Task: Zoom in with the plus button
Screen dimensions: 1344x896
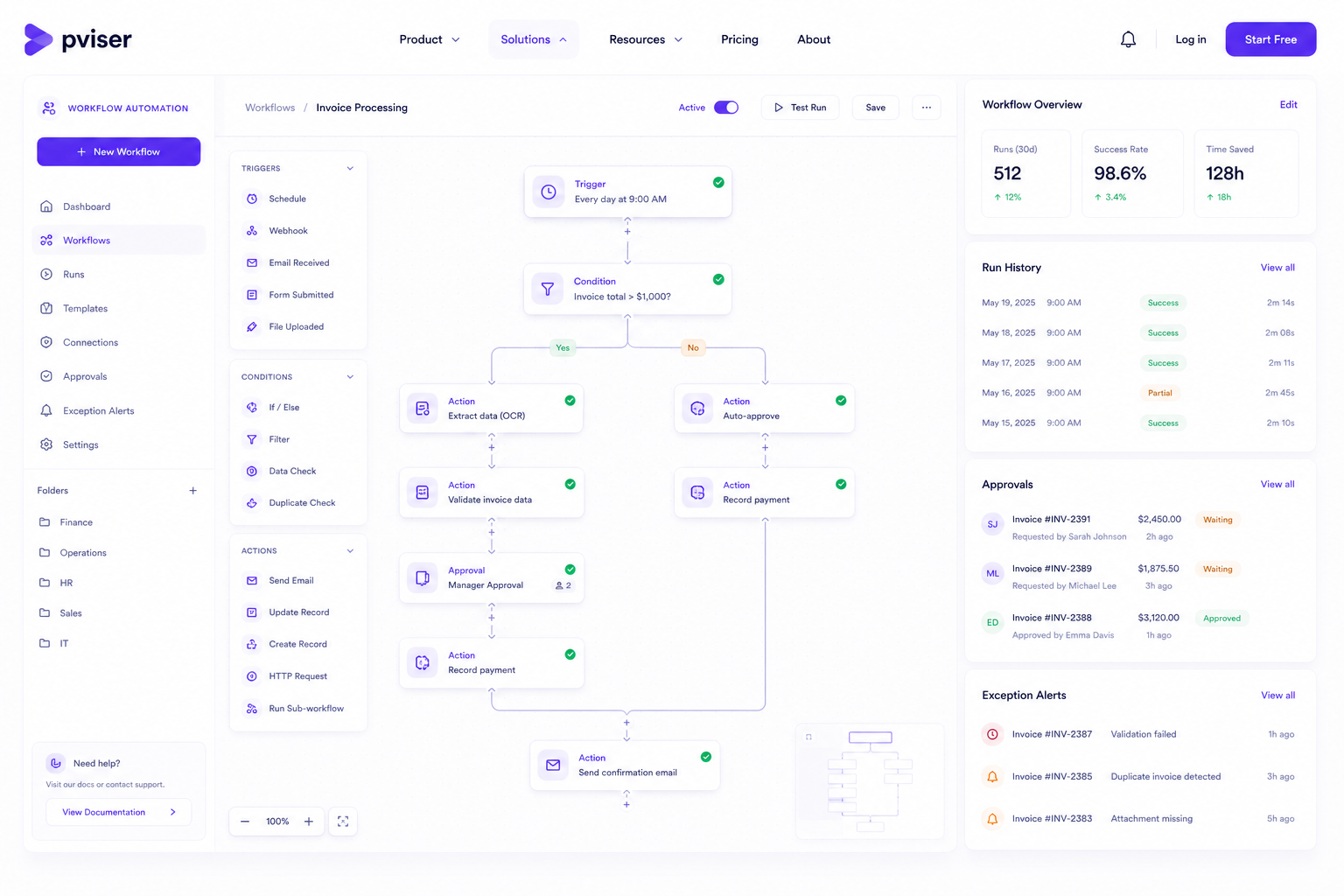Action: point(309,822)
